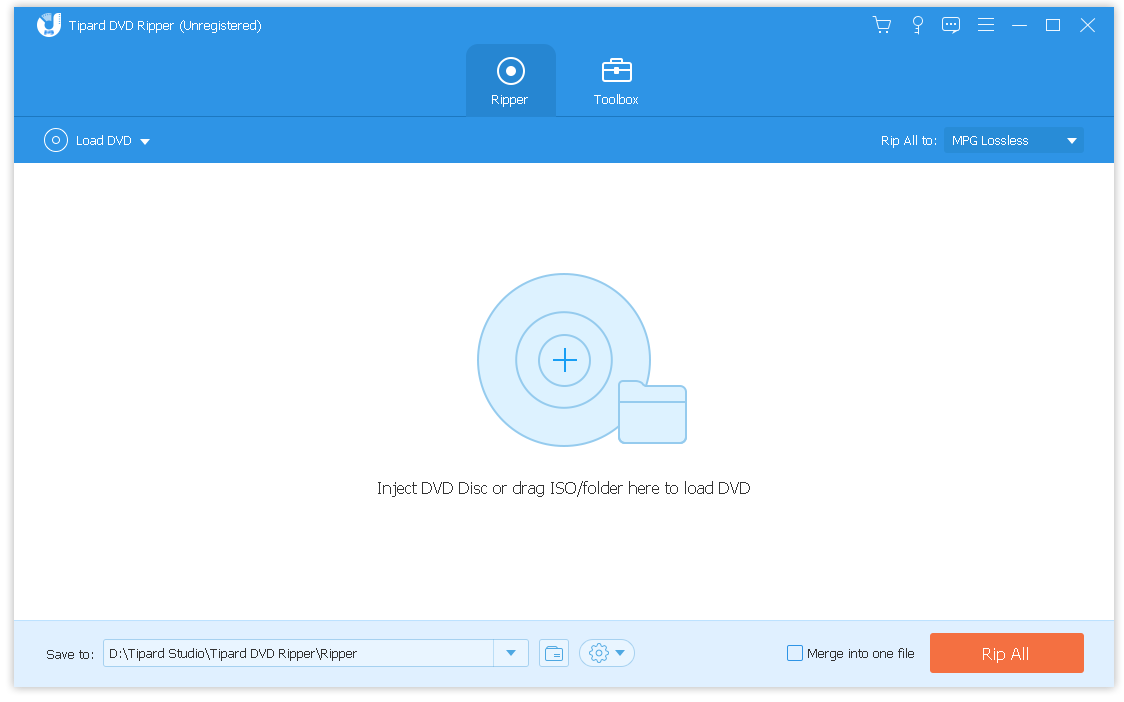Open the output folder browser icon

[x=554, y=652]
